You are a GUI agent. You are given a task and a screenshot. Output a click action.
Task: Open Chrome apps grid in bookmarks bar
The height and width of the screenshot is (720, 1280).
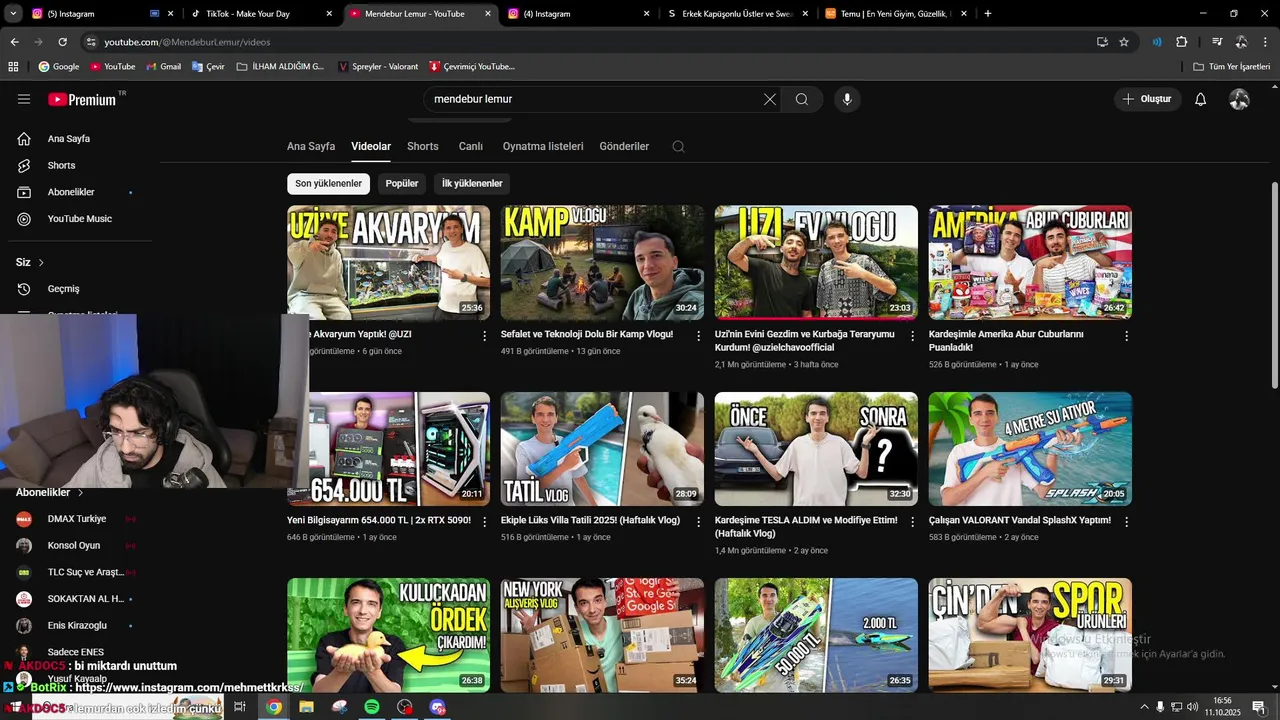point(13,66)
